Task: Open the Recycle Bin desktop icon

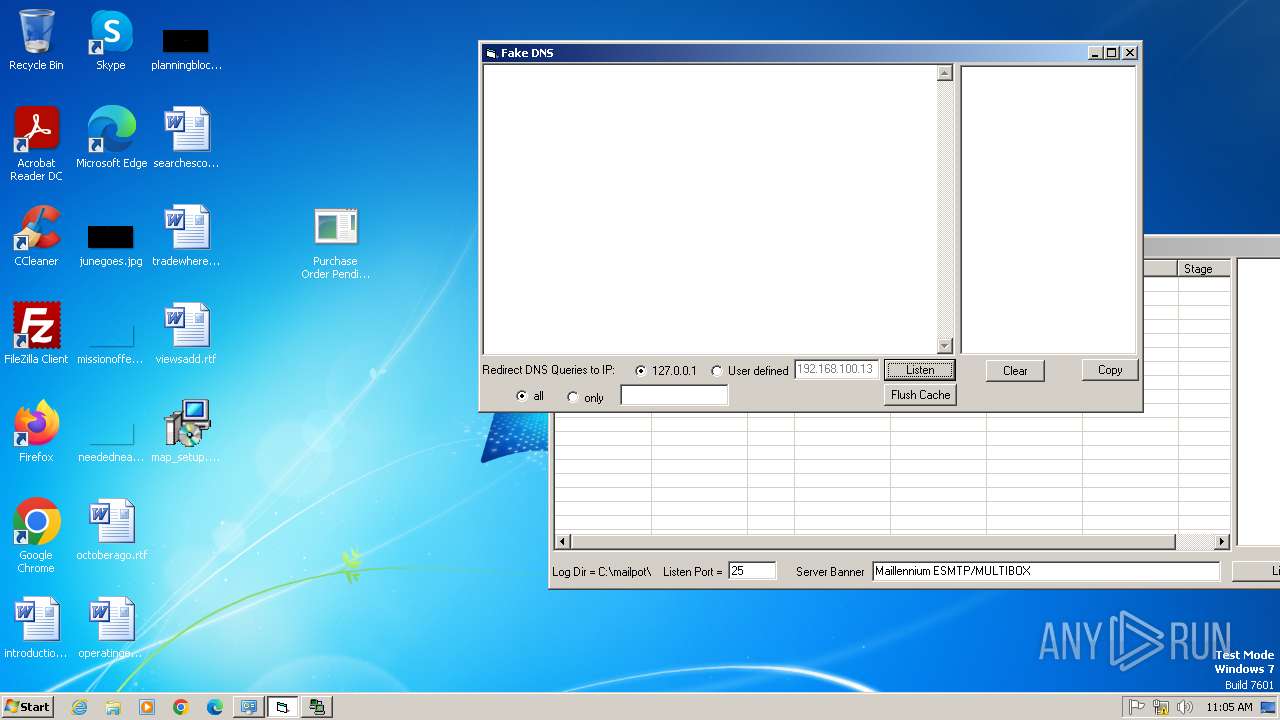Action: [x=36, y=40]
